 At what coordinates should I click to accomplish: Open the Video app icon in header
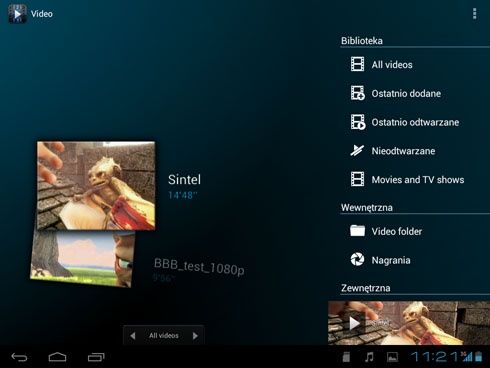point(17,14)
